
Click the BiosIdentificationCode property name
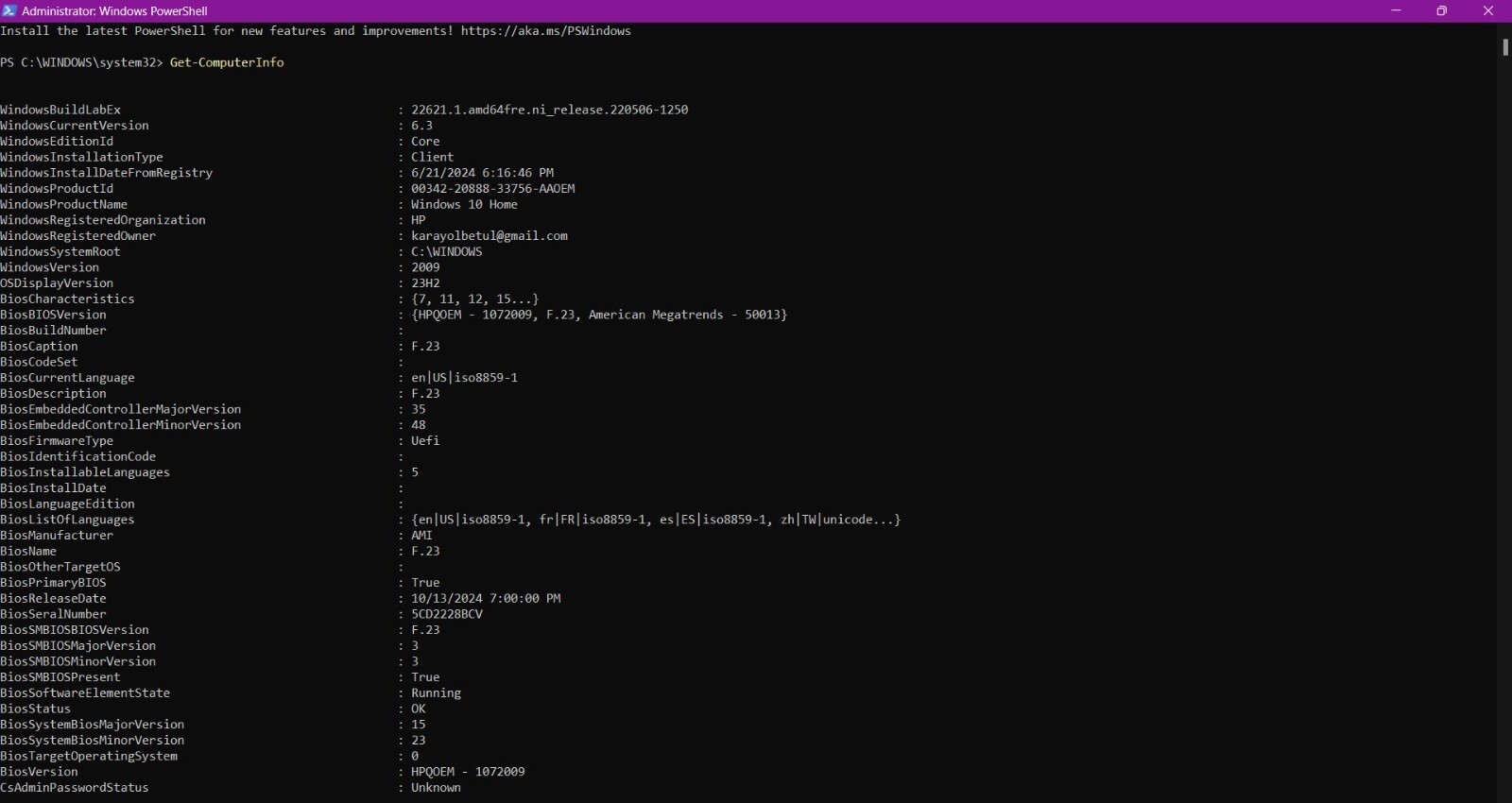point(78,456)
